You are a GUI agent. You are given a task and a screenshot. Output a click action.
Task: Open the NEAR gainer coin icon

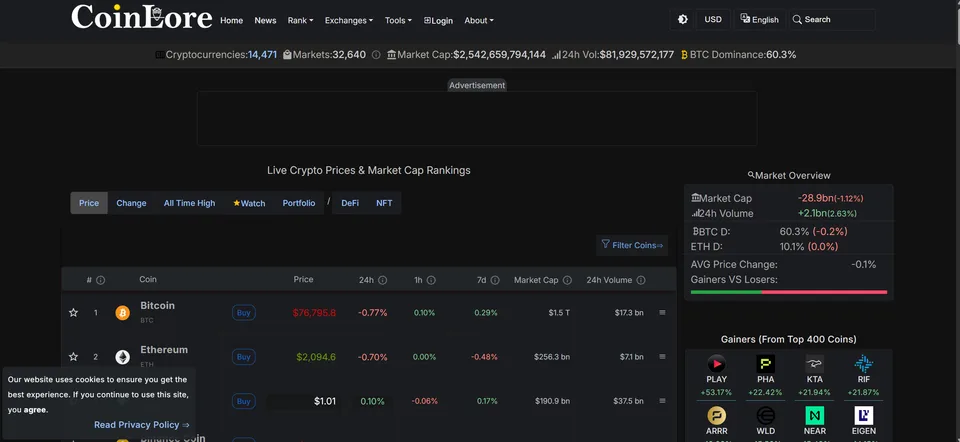point(814,416)
